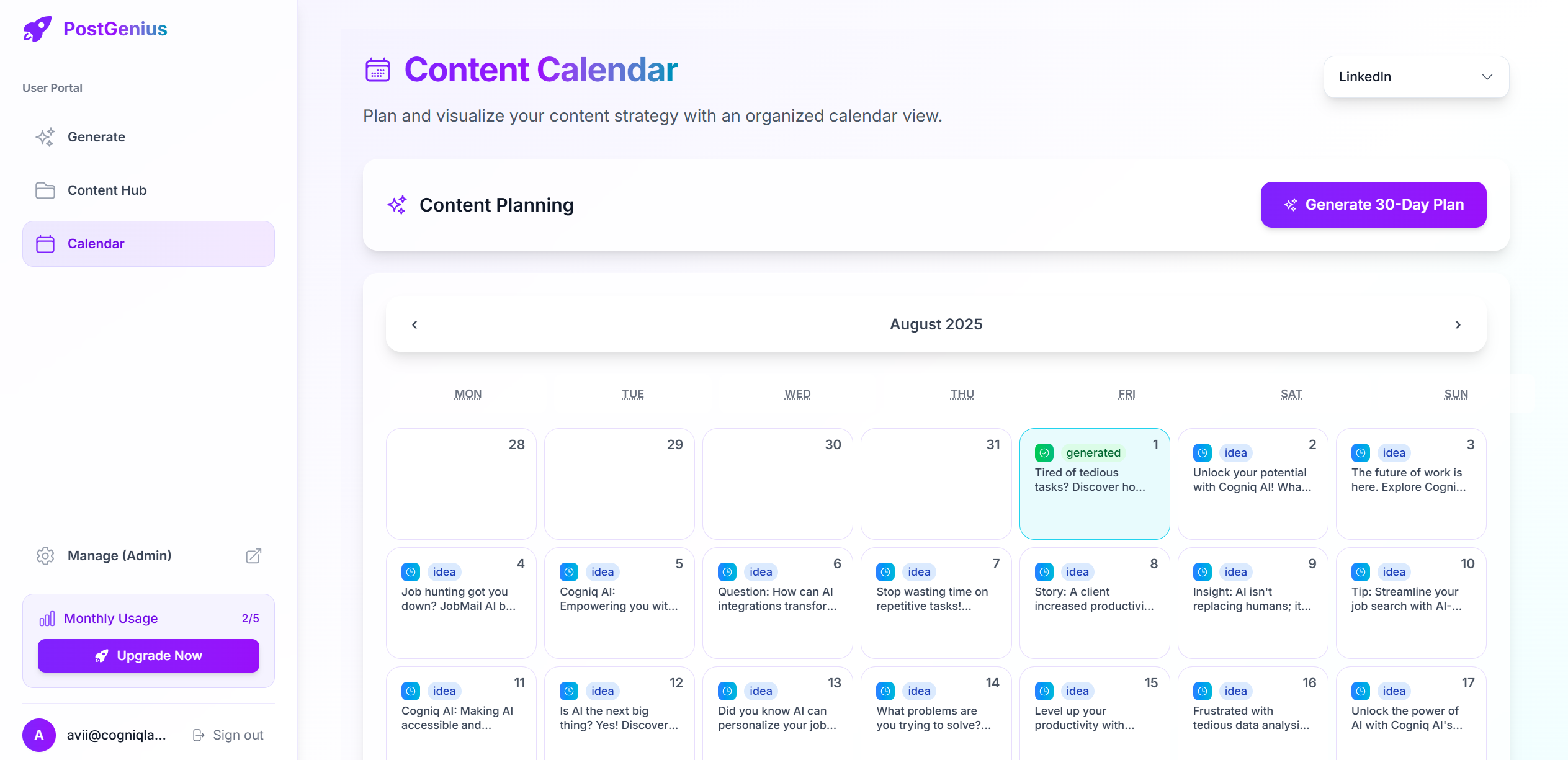This screenshot has height=760, width=1568.
Task: Click the PostGenius rocket logo icon
Action: pos(37,29)
